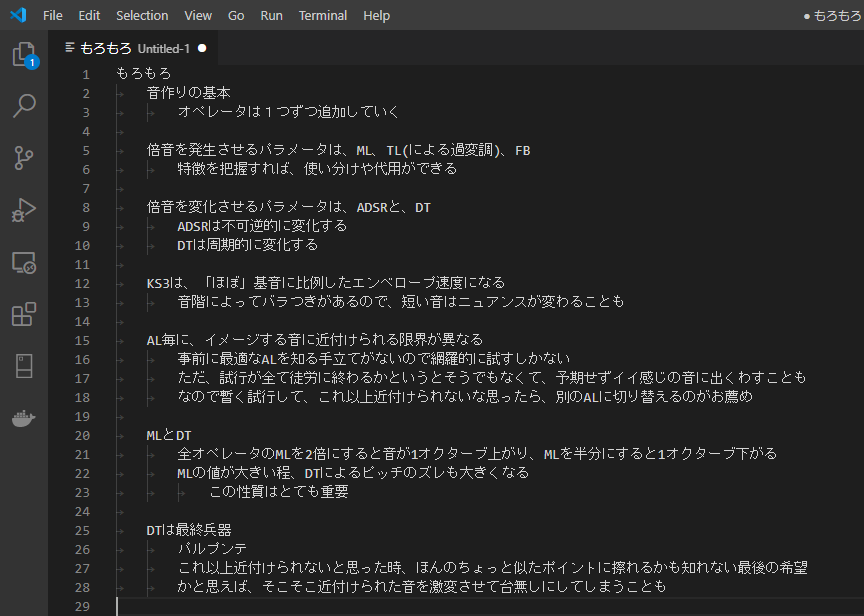Viewport: 864px width, 616px height.
Task: Open the Selection menu
Action: click(x=142, y=15)
